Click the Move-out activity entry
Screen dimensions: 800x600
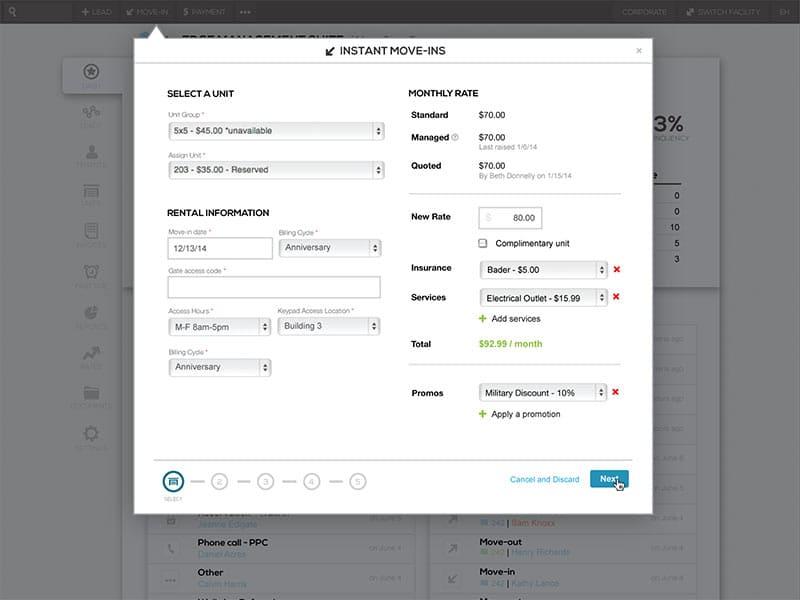(563, 547)
